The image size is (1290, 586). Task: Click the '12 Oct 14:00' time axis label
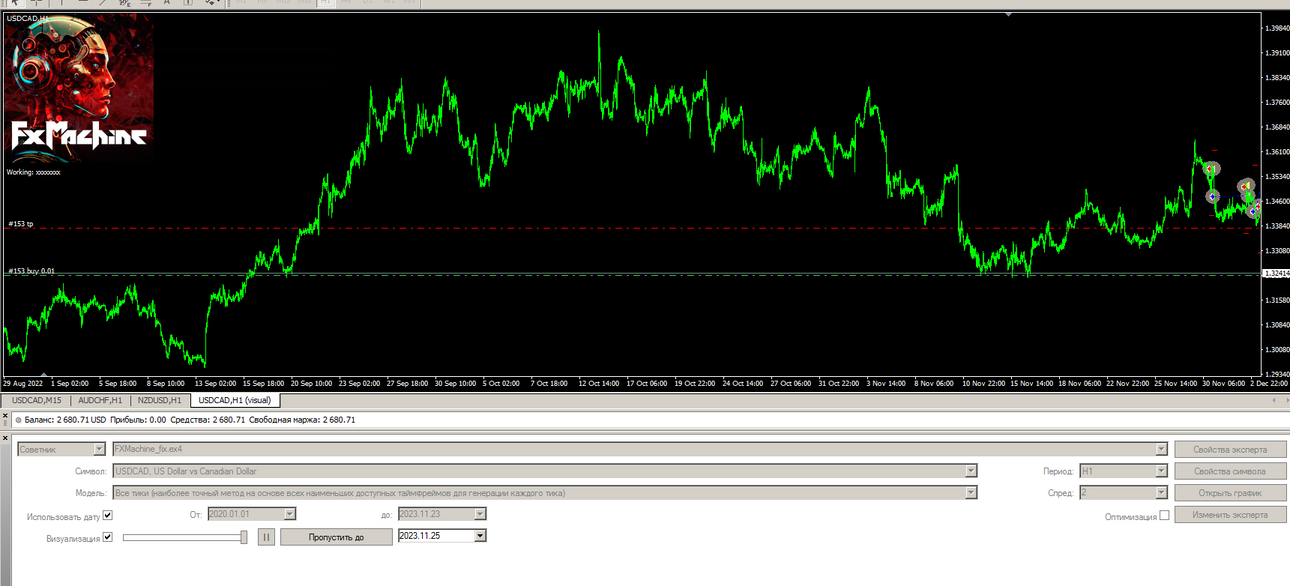(x=600, y=382)
